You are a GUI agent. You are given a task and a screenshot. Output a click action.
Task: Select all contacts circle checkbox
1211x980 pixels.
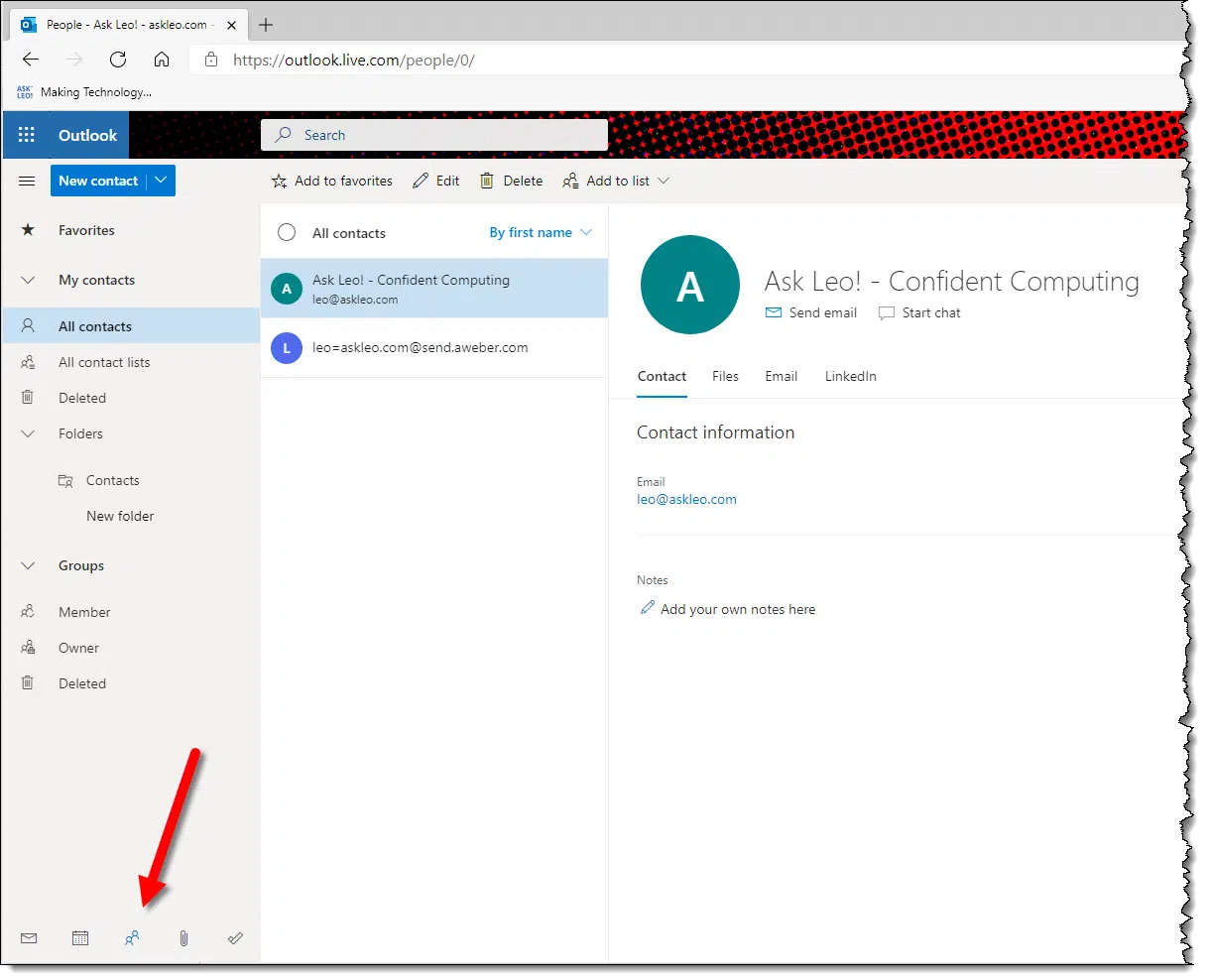(287, 232)
